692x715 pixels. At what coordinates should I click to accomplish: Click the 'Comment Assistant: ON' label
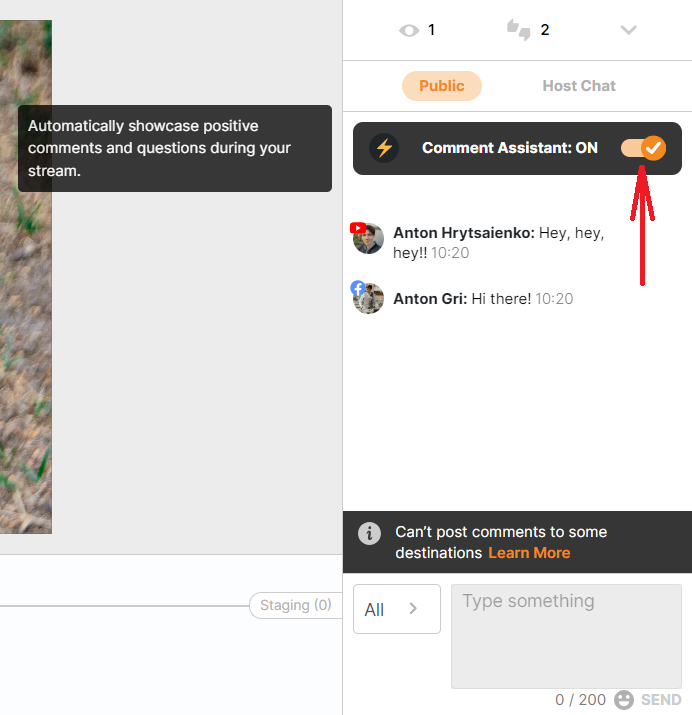pos(510,148)
